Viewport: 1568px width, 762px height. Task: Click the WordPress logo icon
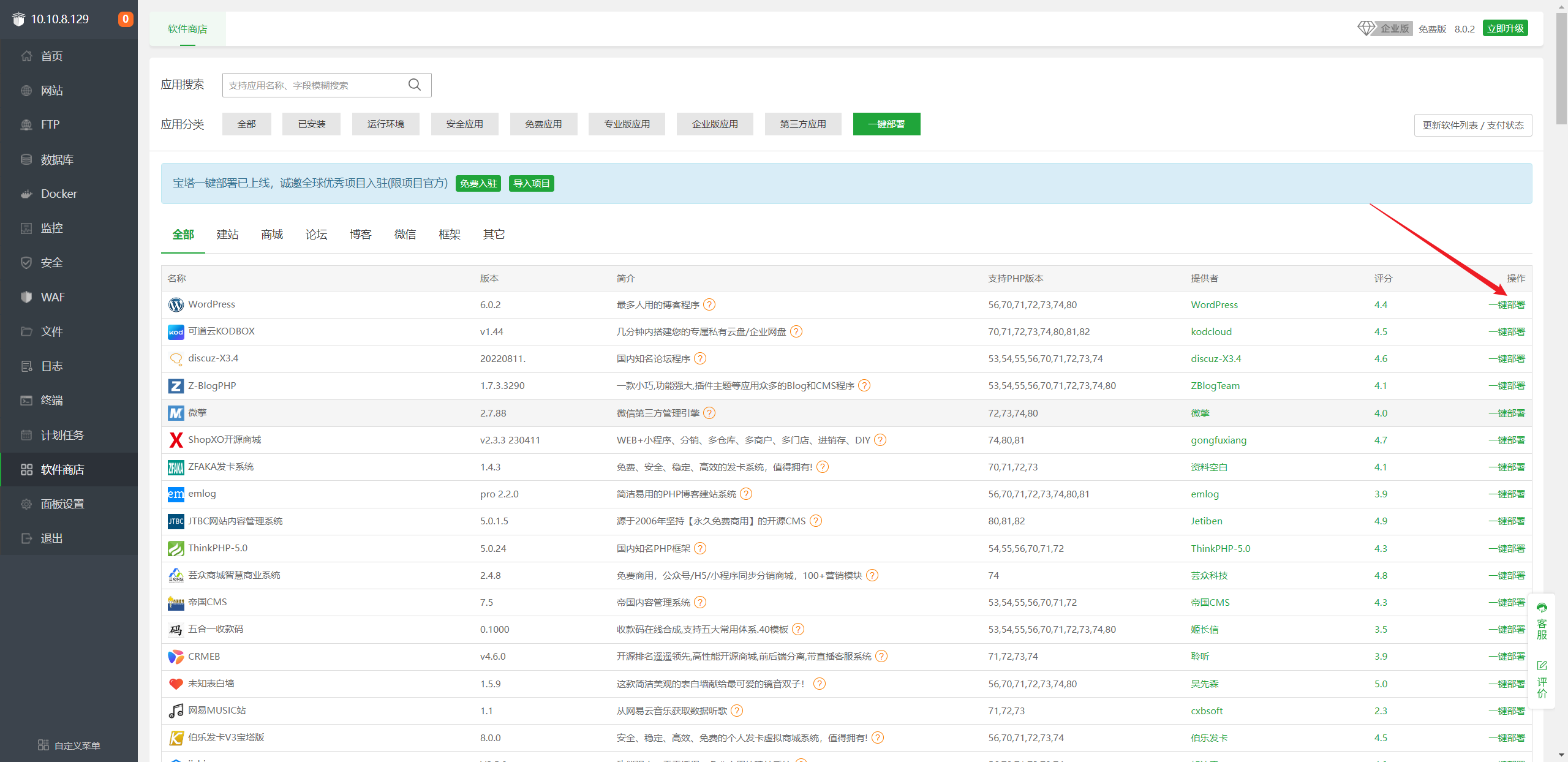176,304
